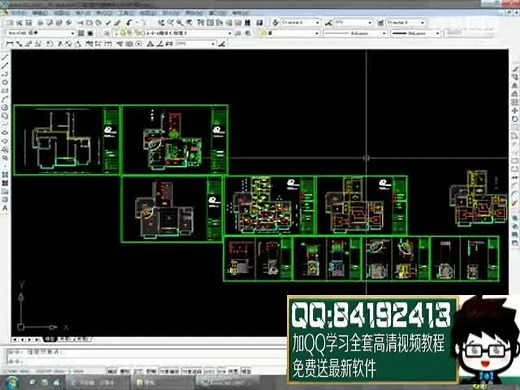This screenshot has width=520, height=390.
Task: Toggle 对象捕捉 (Object Snap)
Action: pyautogui.click(x=169, y=371)
